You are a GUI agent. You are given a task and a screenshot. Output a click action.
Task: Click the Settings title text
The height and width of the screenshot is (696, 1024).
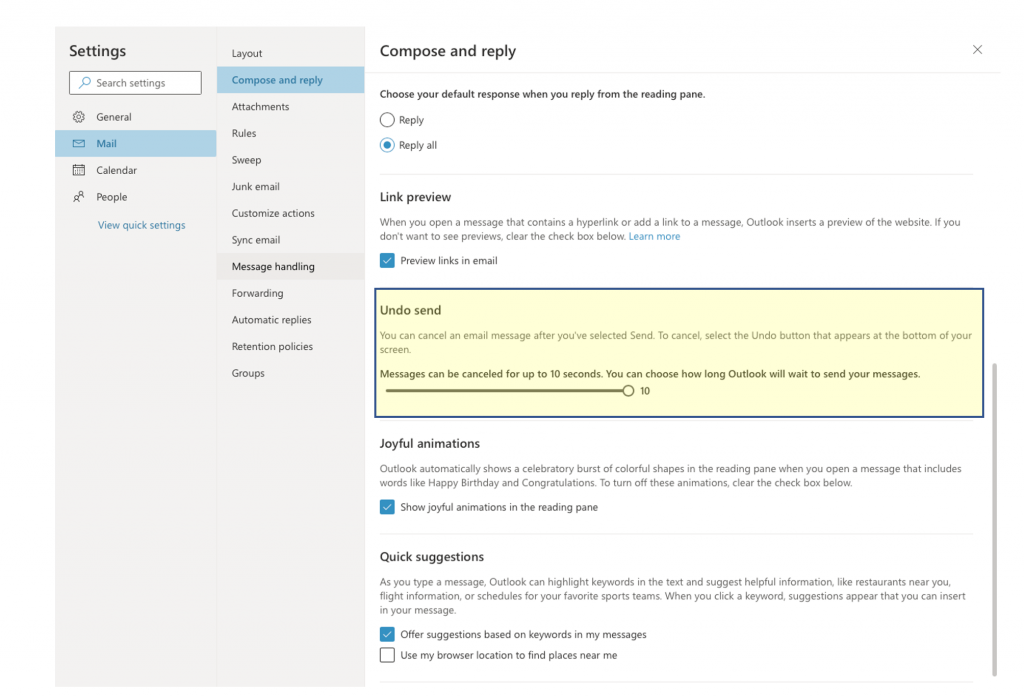(x=97, y=51)
